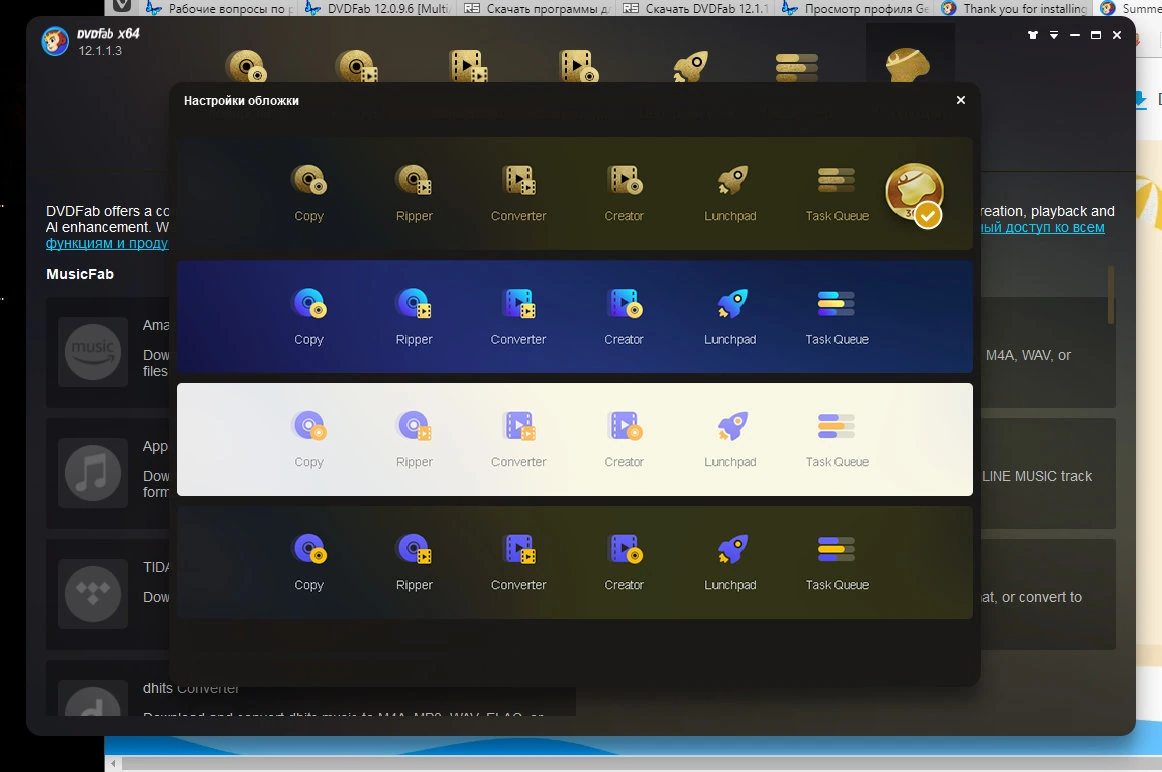The width and height of the screenshot is (1162, 772).
Task: Click the Task Queue icon in the light theme row
Action: [837, 426]
